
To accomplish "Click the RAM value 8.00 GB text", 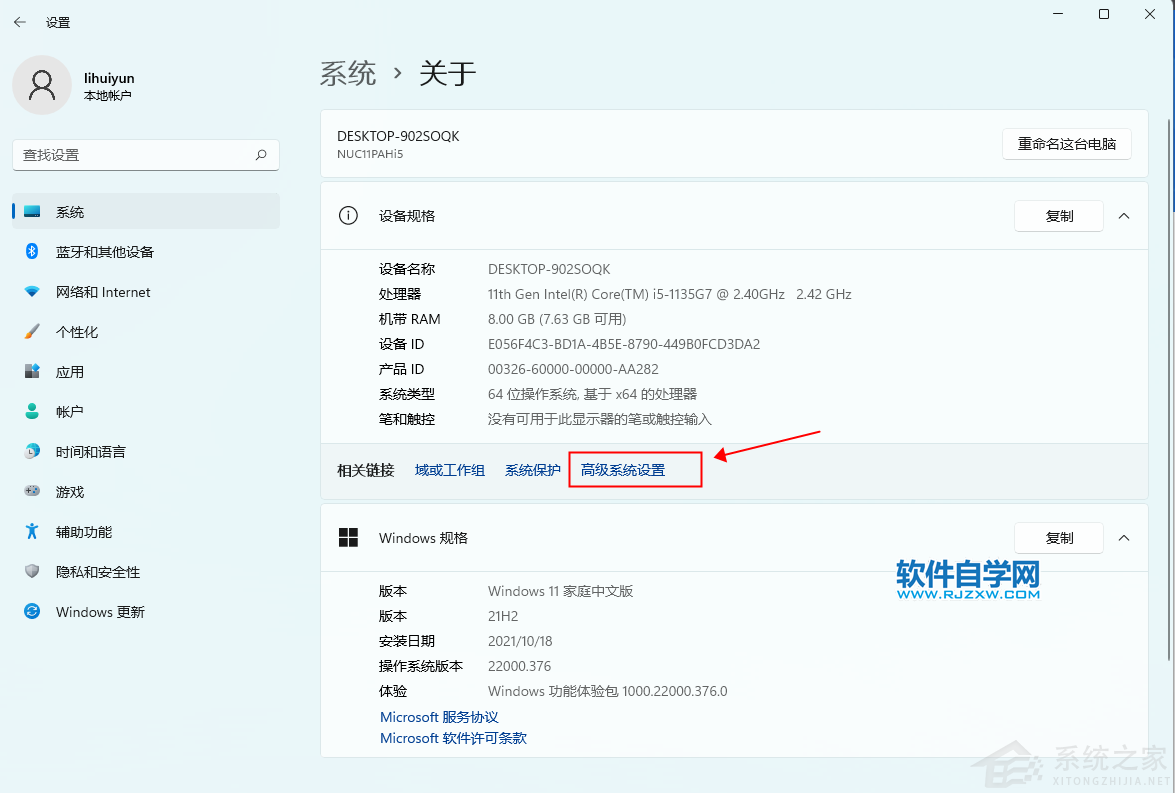I will [557, 319].
